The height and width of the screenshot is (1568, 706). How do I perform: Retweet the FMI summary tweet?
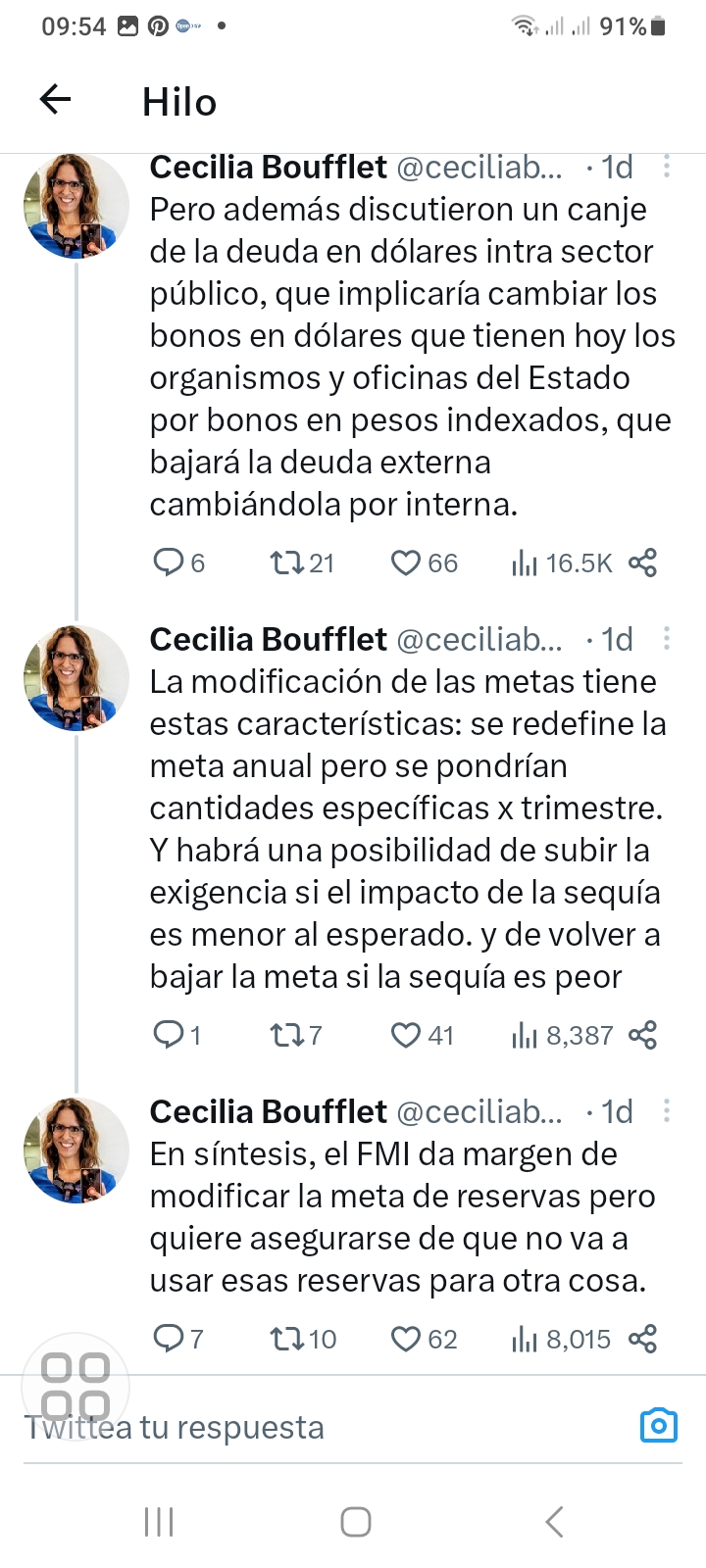click(287, 1339)
